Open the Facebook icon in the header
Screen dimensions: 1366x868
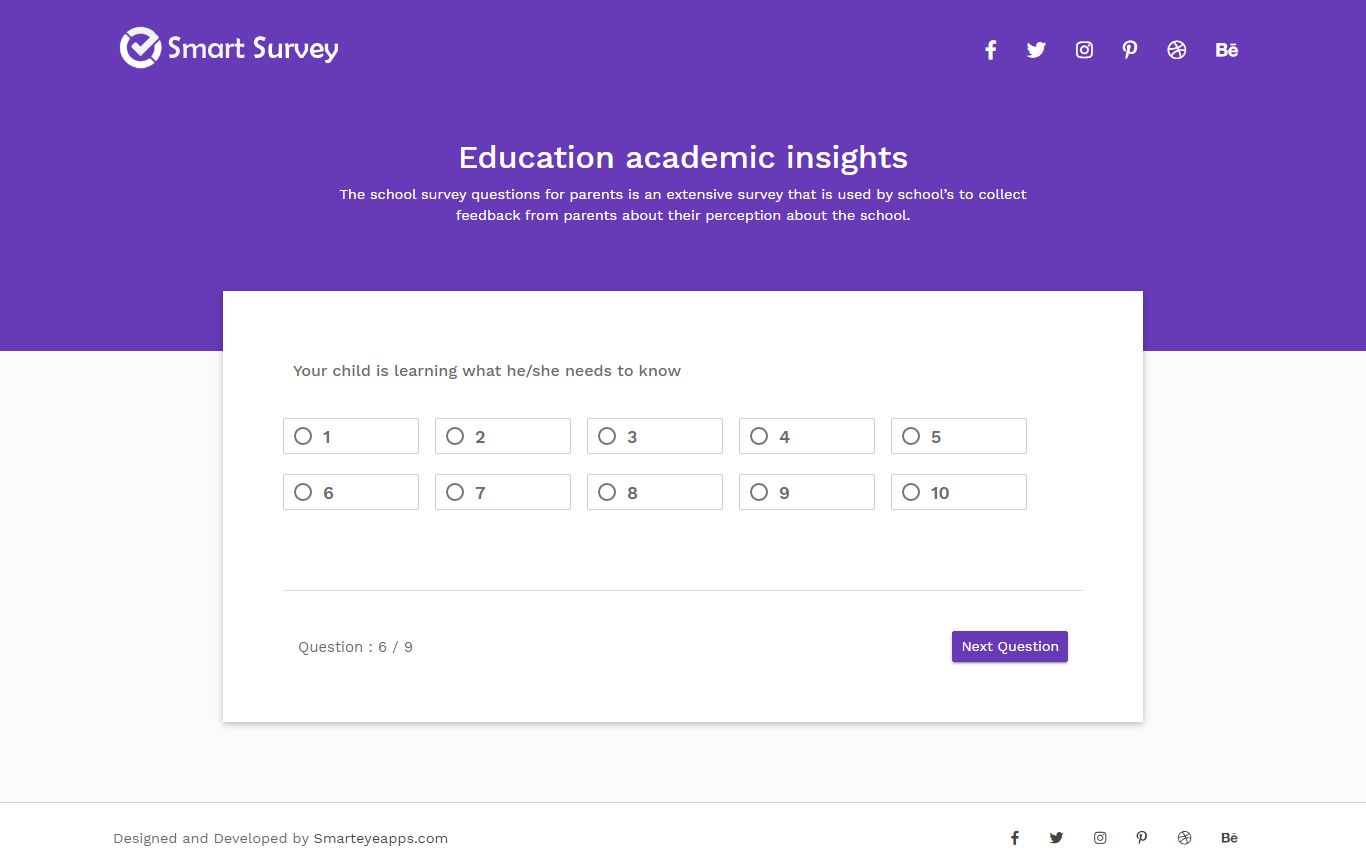tap(990, 50)
